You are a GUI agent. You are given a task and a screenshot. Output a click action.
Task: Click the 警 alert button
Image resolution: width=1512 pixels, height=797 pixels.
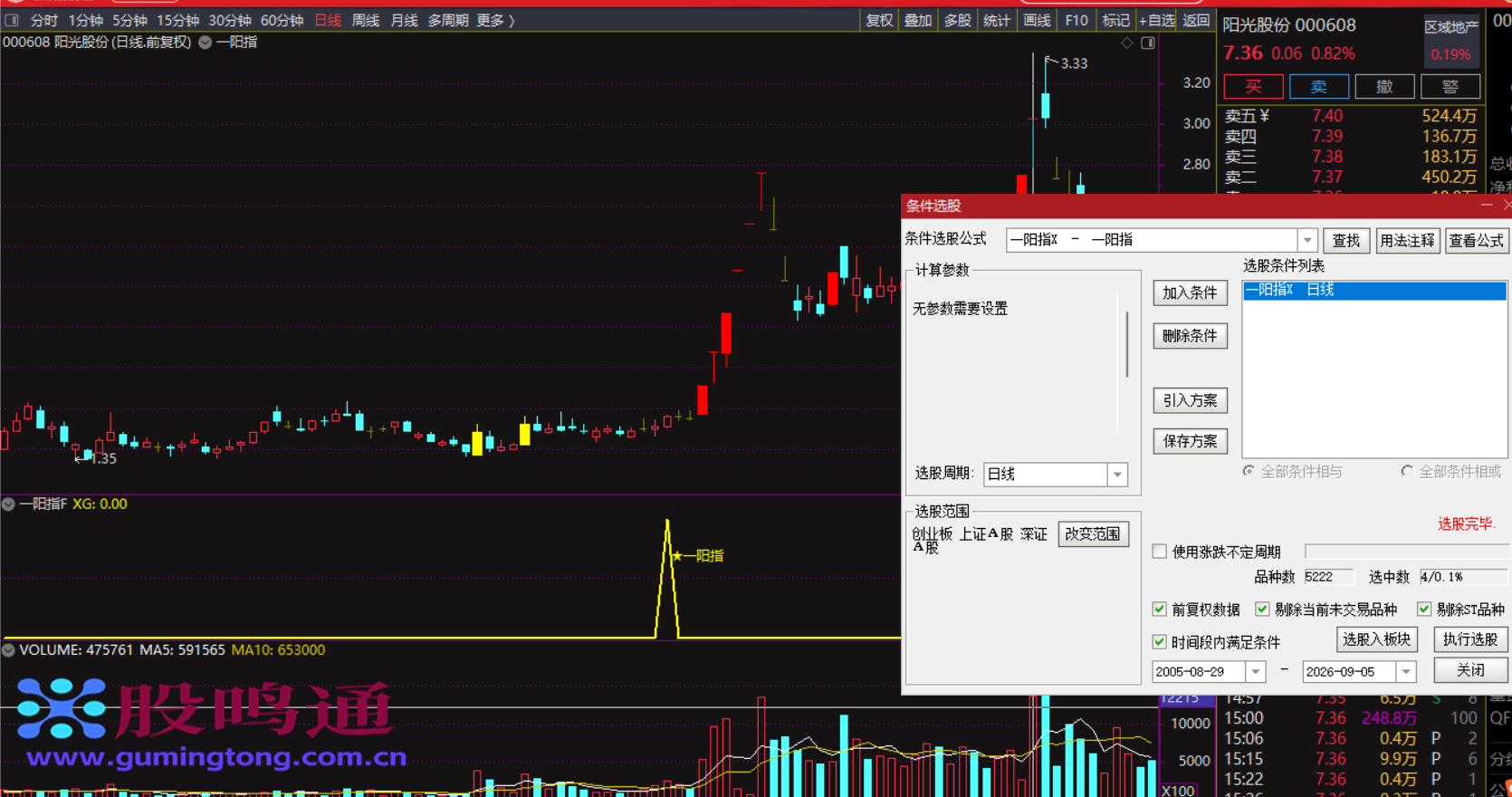(1450, 87)
